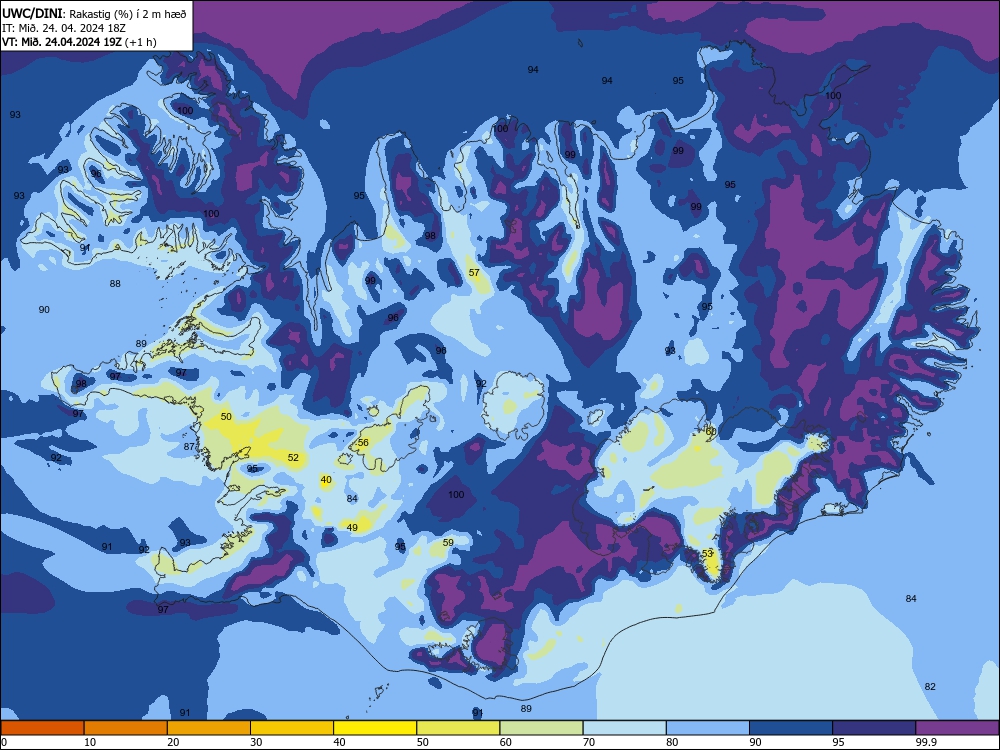Click the legend scale label '30'
Screen dimensions: 1000x750
pyautogui.click(x=256, y=742)
